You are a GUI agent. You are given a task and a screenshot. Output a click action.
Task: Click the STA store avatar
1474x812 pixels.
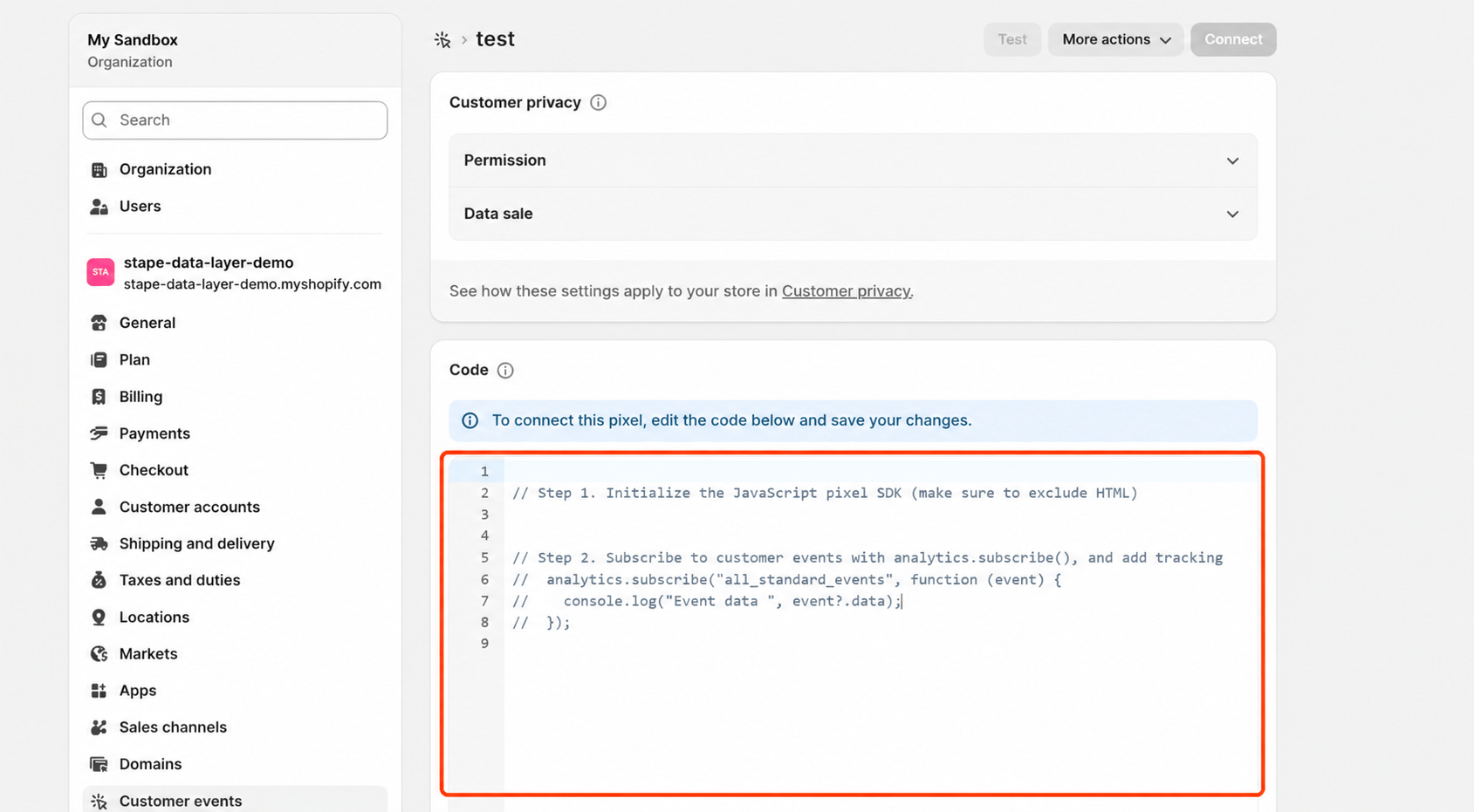[x=100, y=272]
